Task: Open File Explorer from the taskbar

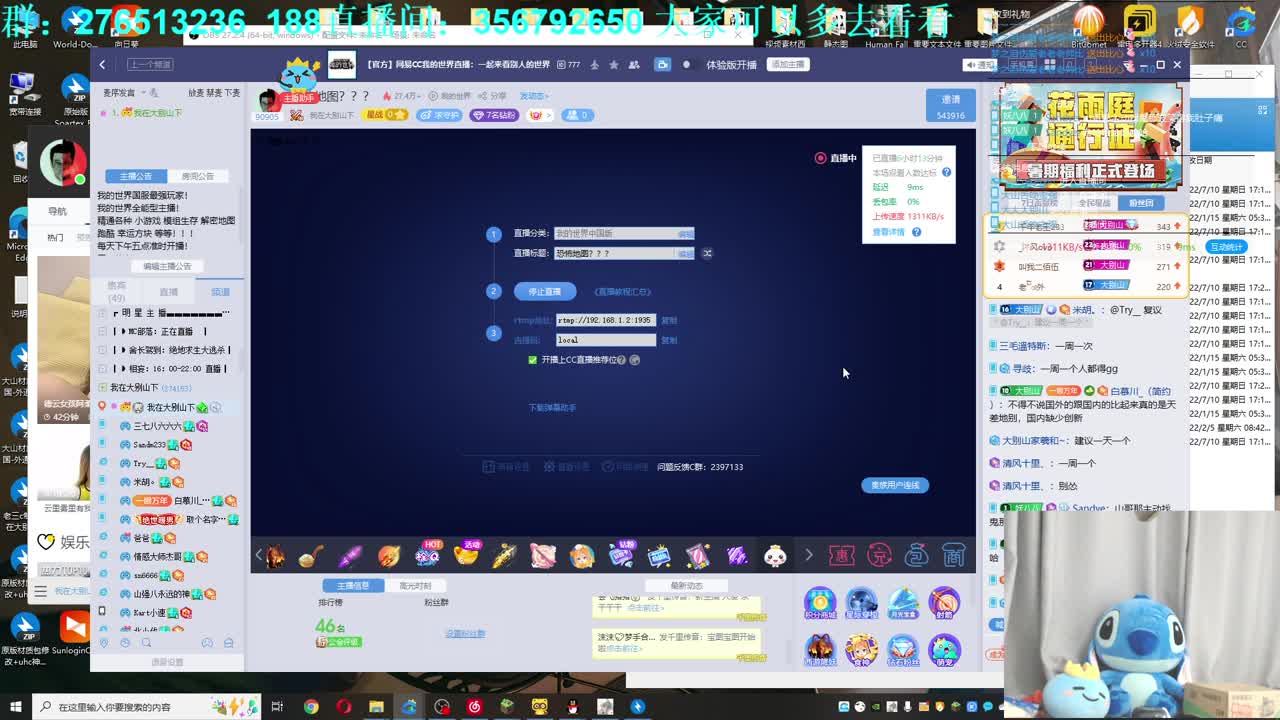Action: coord(376,707)
